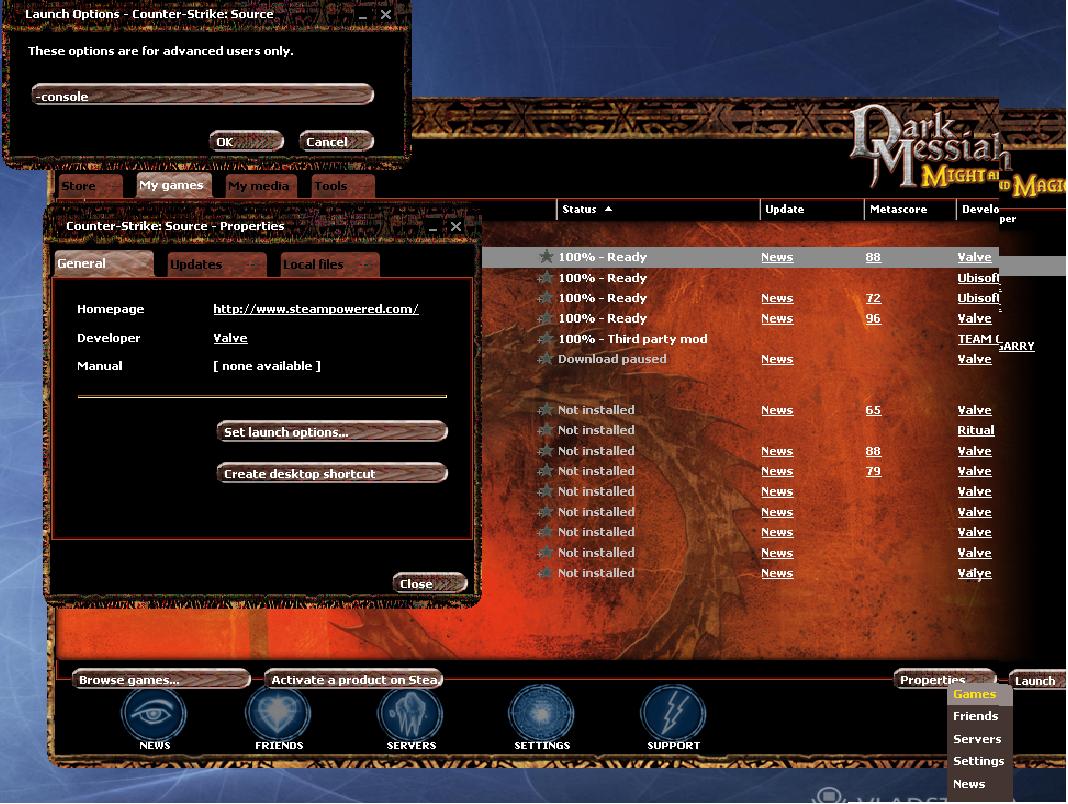Click Set launch options button
The height and width of the screenshot is (804, 1068).
(332, 431)
